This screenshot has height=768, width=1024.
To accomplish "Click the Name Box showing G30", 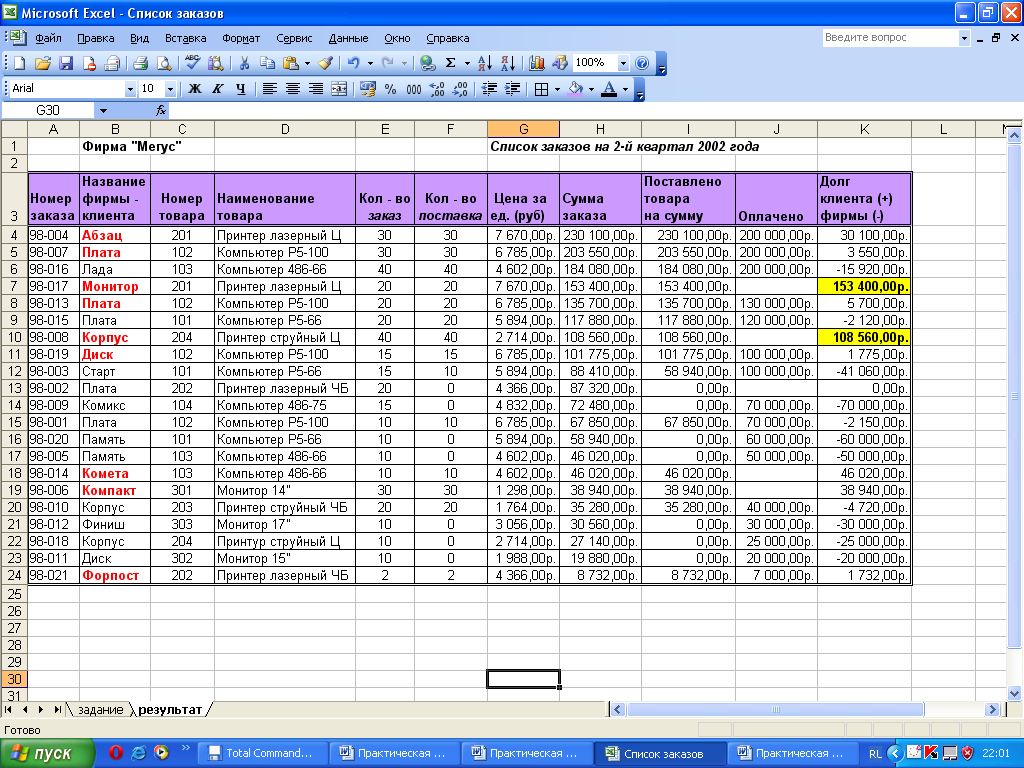I will tap(48, 110).
